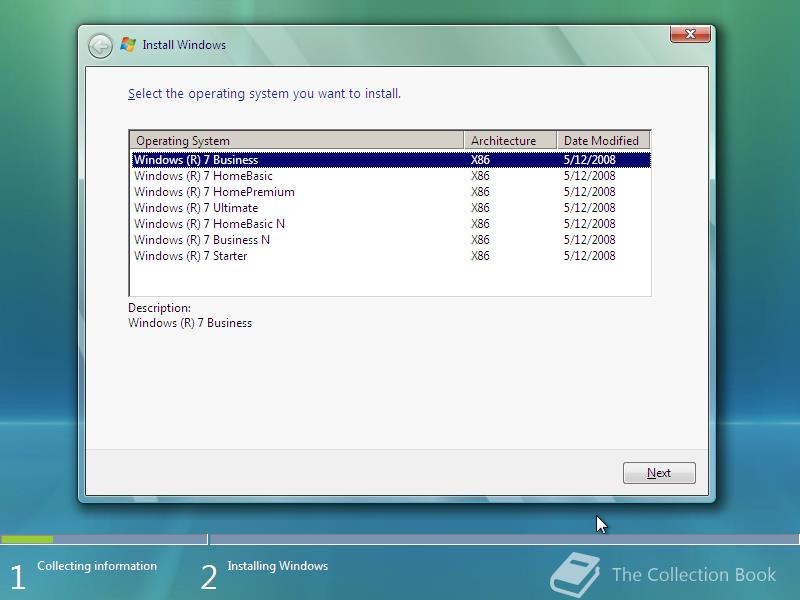Click the Installing Windows step label
The height and width of the screenshot is (600, 800).
click(x=278, y=566)
